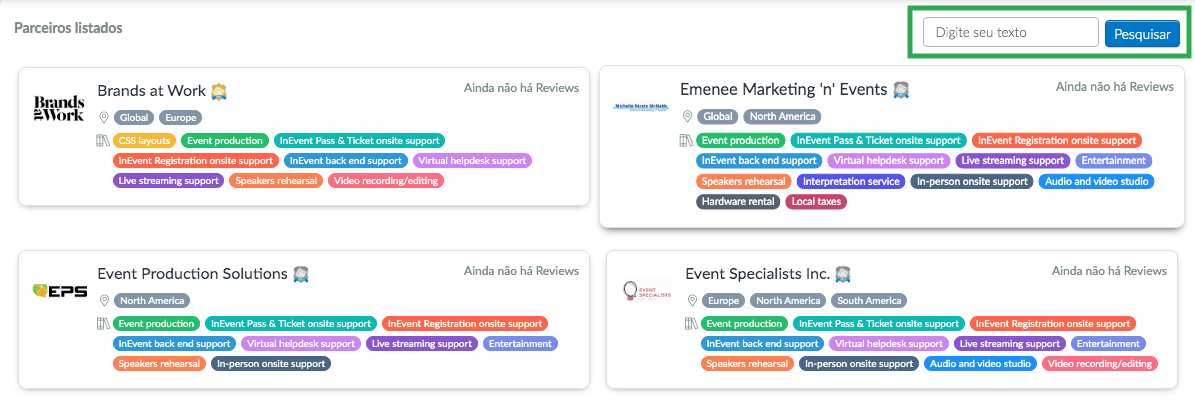The image size is (1195, 400).
Task: Click 'Ainda não há Reviews' in Emenee Marketing card
Action: click(1114, 87)
